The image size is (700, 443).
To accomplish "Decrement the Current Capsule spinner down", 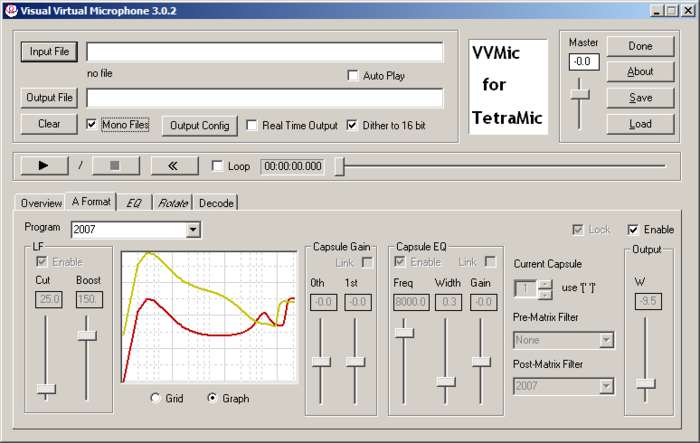I will (545, 294).
